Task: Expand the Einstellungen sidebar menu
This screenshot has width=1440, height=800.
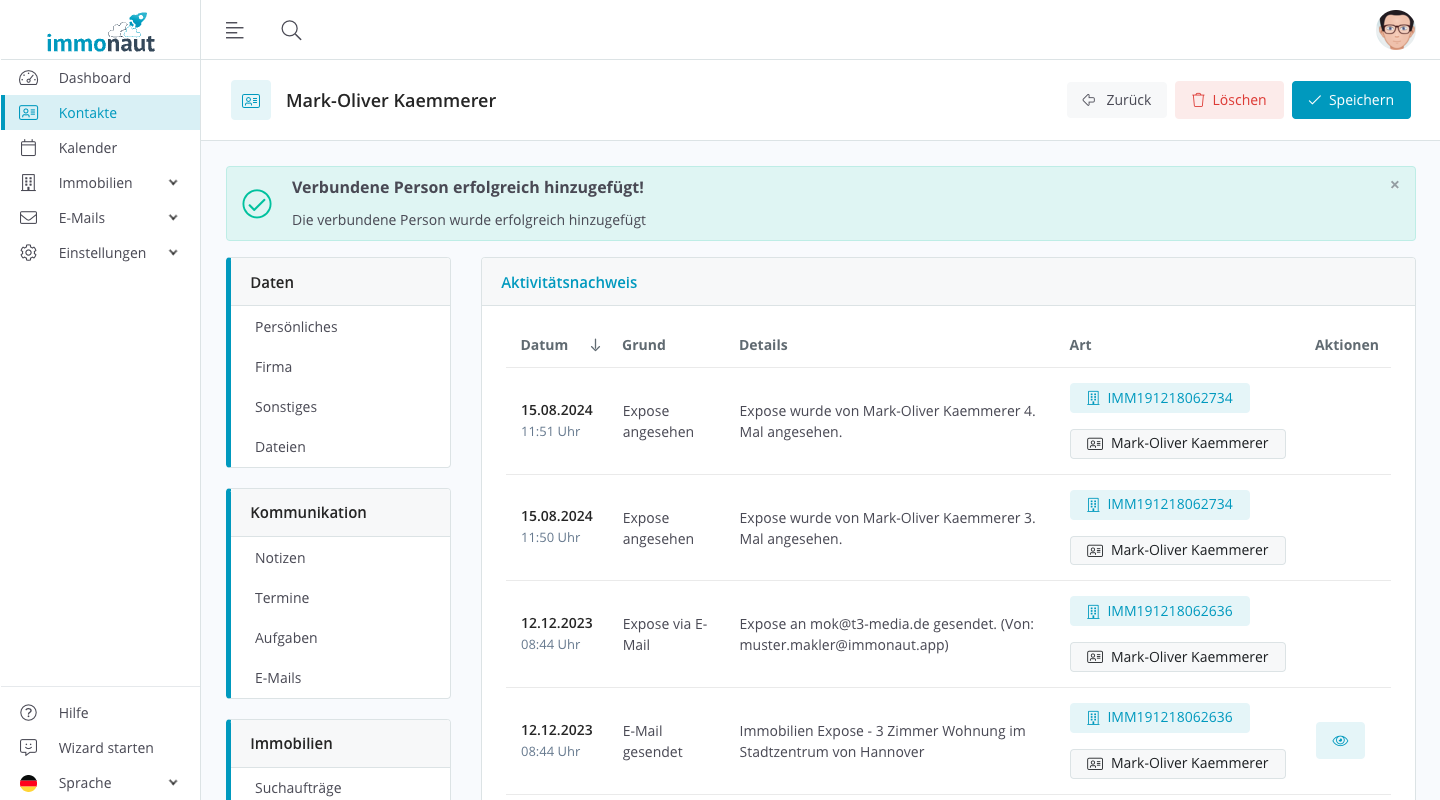Action: pyautogui.click(x=100, y=253)
